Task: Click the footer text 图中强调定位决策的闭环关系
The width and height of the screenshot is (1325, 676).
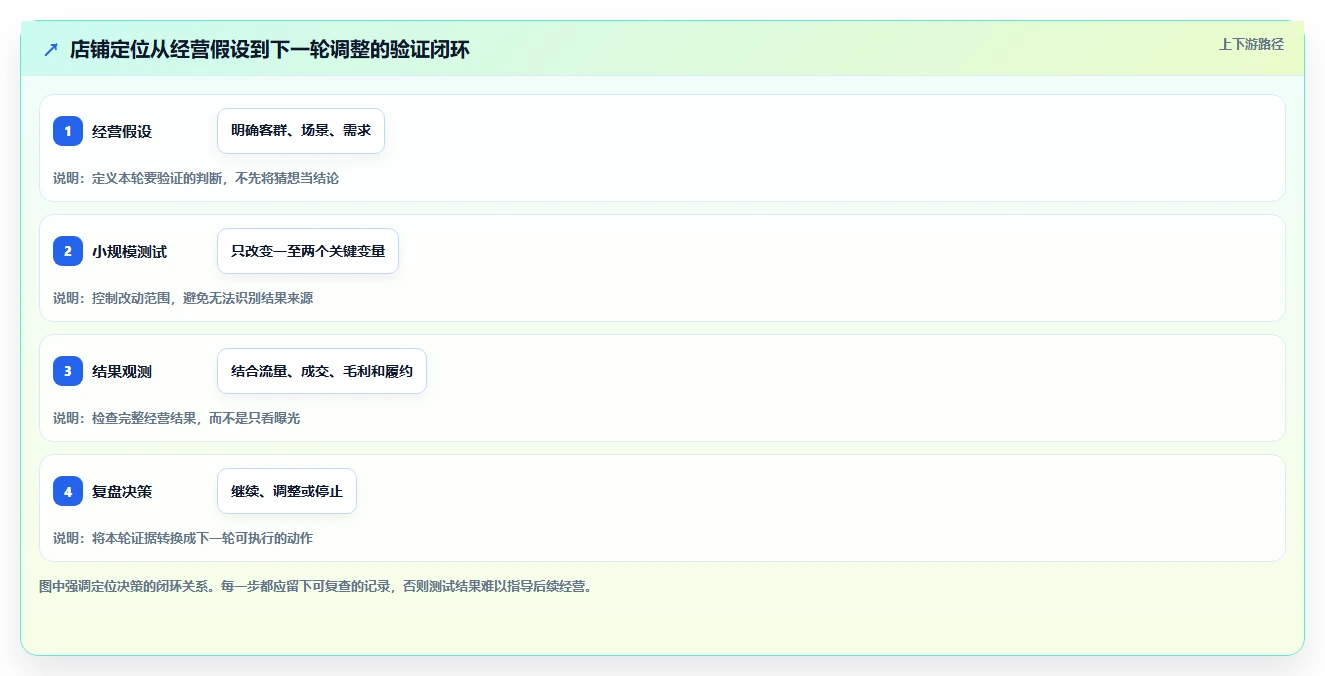Action: pyautogui.click(x=125, y=586)
